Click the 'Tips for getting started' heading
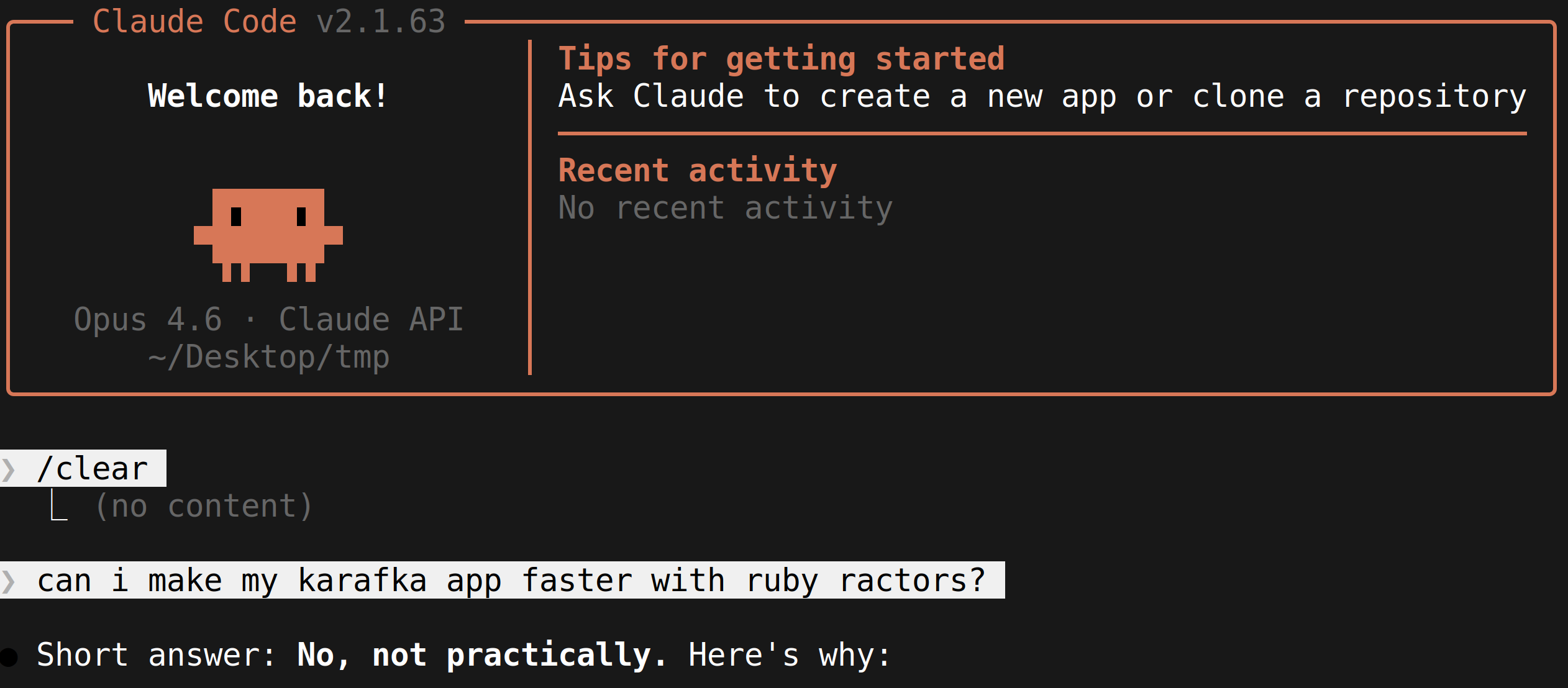 tap(782, 59)
